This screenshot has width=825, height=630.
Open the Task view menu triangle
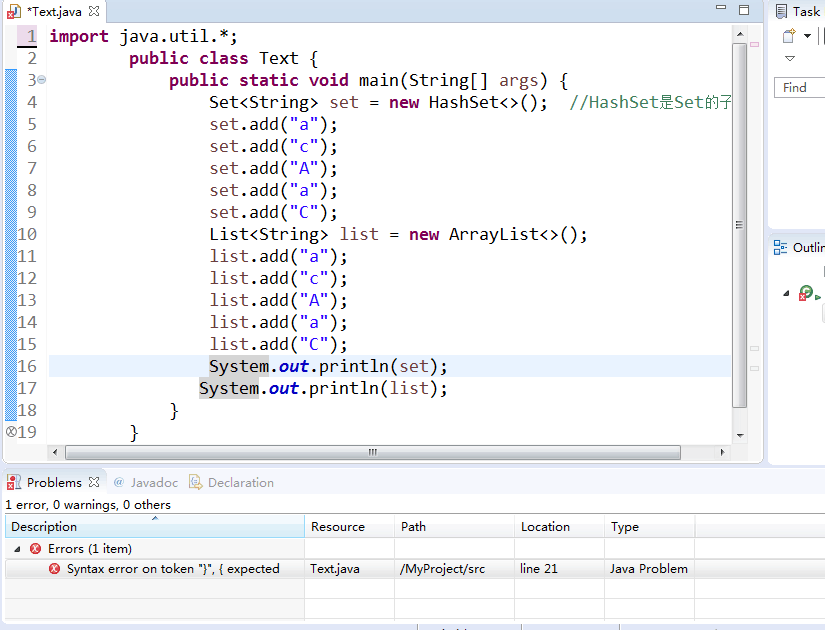[x=790, y=58]
